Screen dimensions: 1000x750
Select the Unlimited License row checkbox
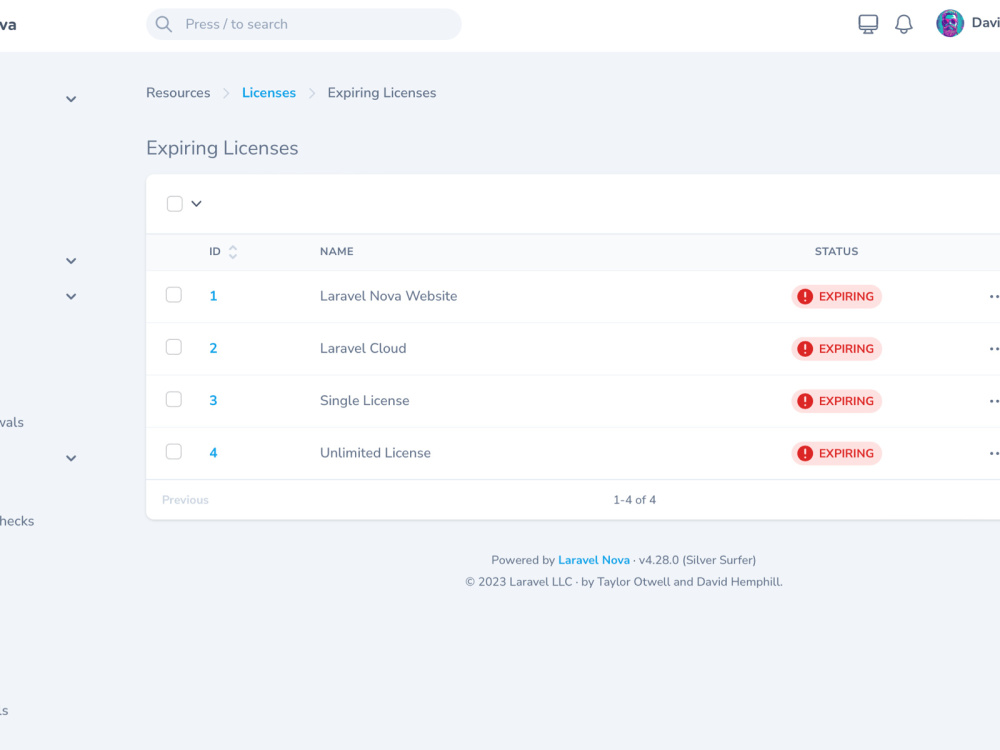pyautogui.click(x=173, y=452)
